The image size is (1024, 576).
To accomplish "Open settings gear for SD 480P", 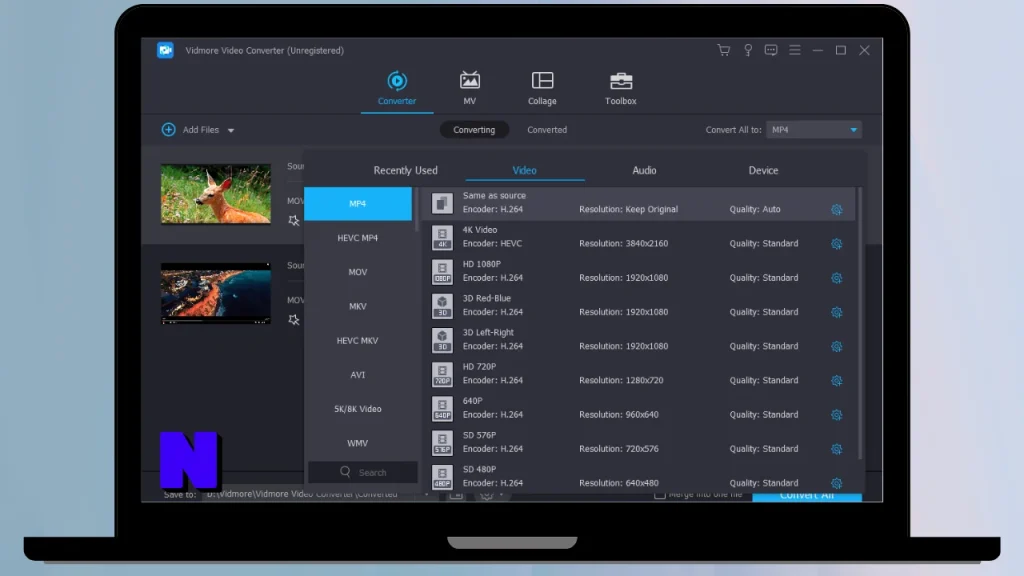I will 837,483.
